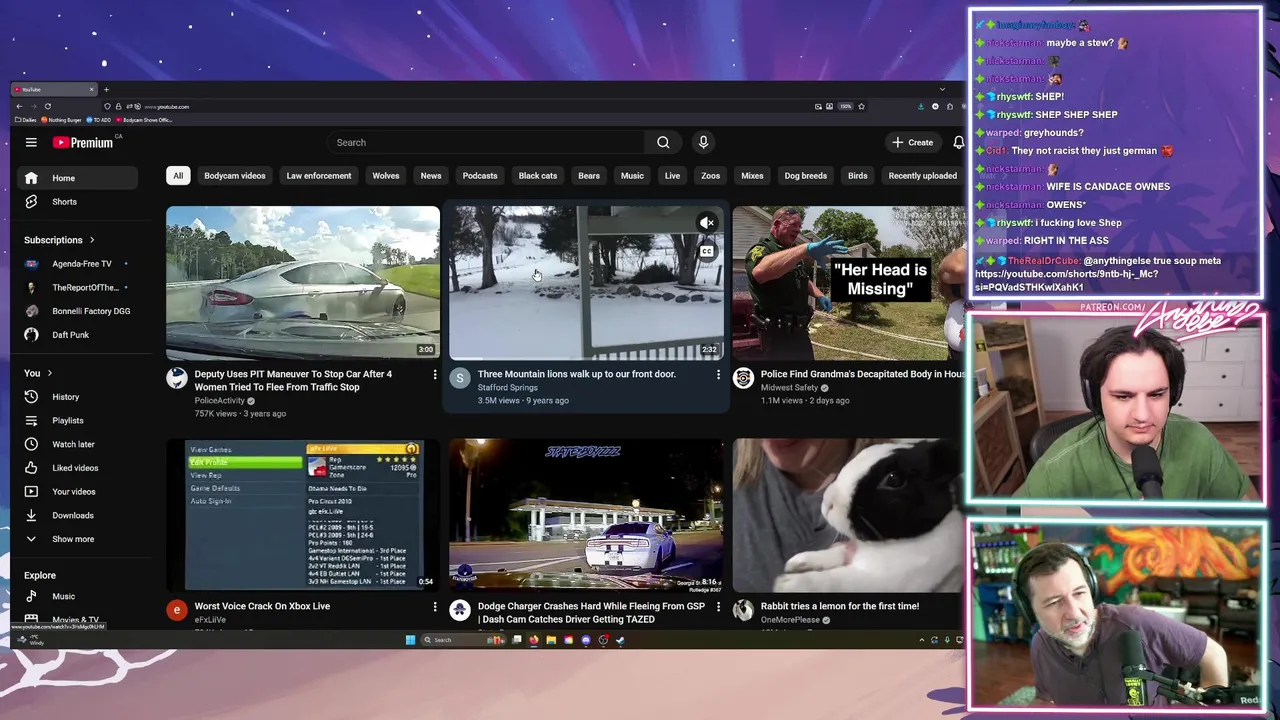Open Watch later in the sidebar
1280x720 pixels.
tap(78, 444)
